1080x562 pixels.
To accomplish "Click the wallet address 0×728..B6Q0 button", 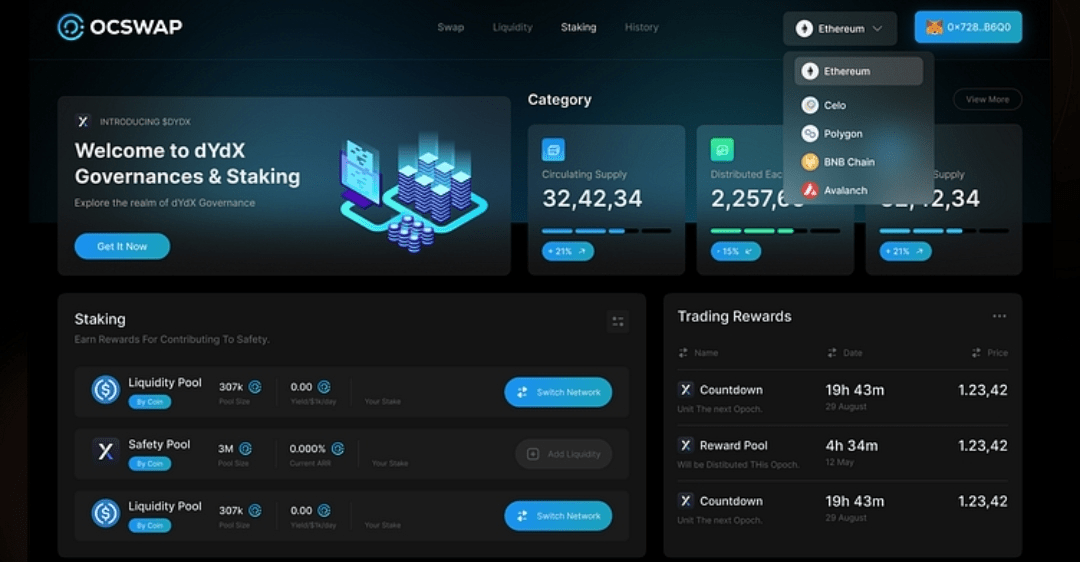I will 968,28.
